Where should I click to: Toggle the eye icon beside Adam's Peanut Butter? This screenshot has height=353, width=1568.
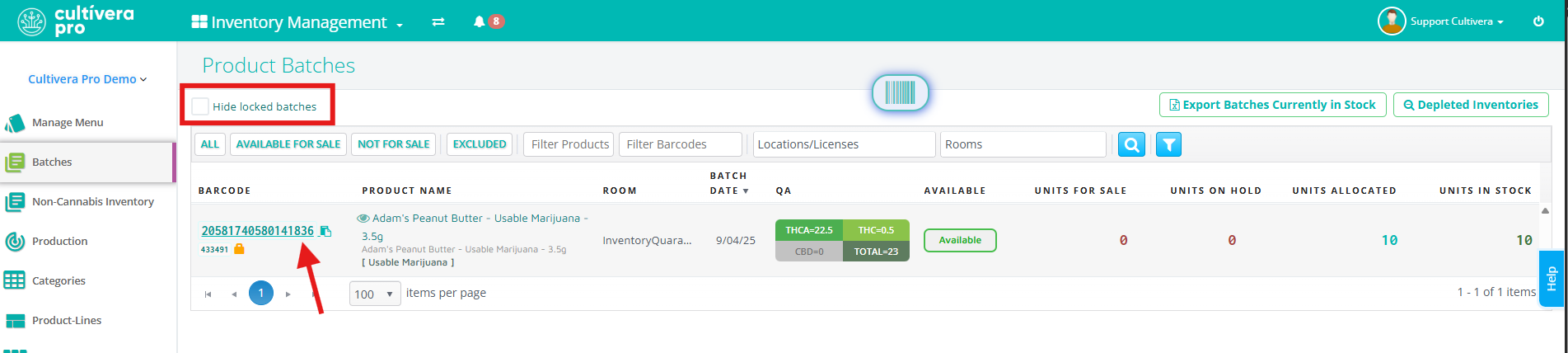pos(363,219)
